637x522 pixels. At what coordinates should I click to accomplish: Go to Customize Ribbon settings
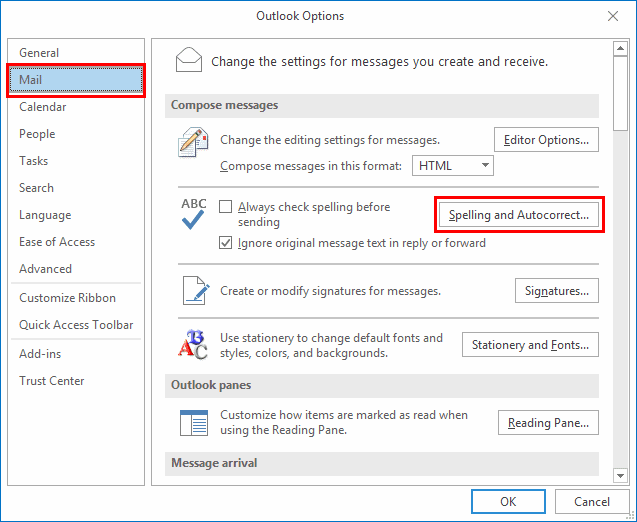[67, 298]
